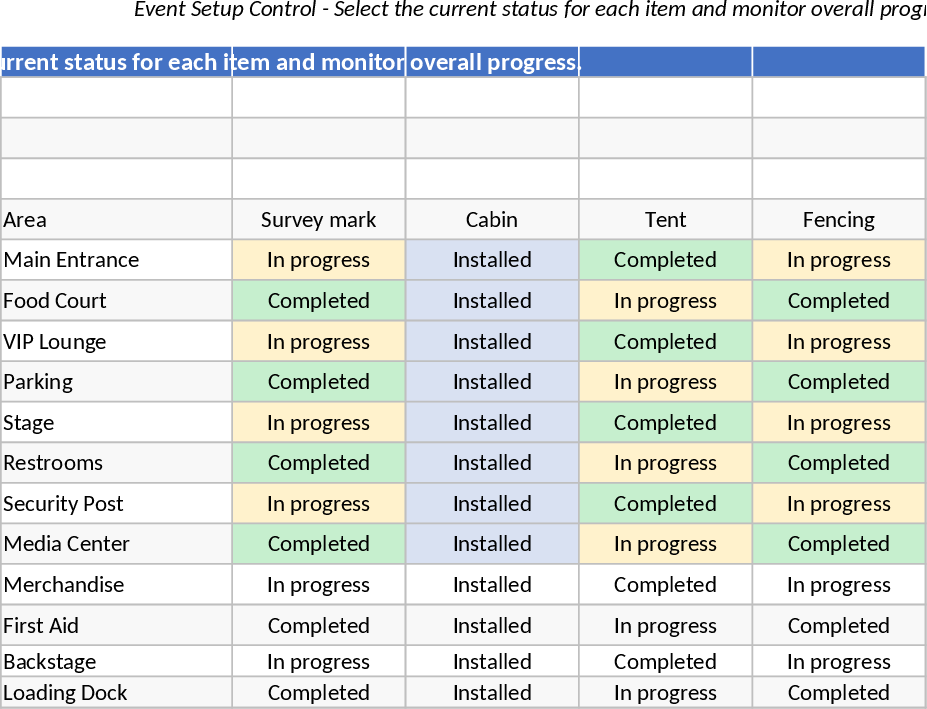
Task: Click the VIP Lounge Fencing status cell
Action: 838,342
